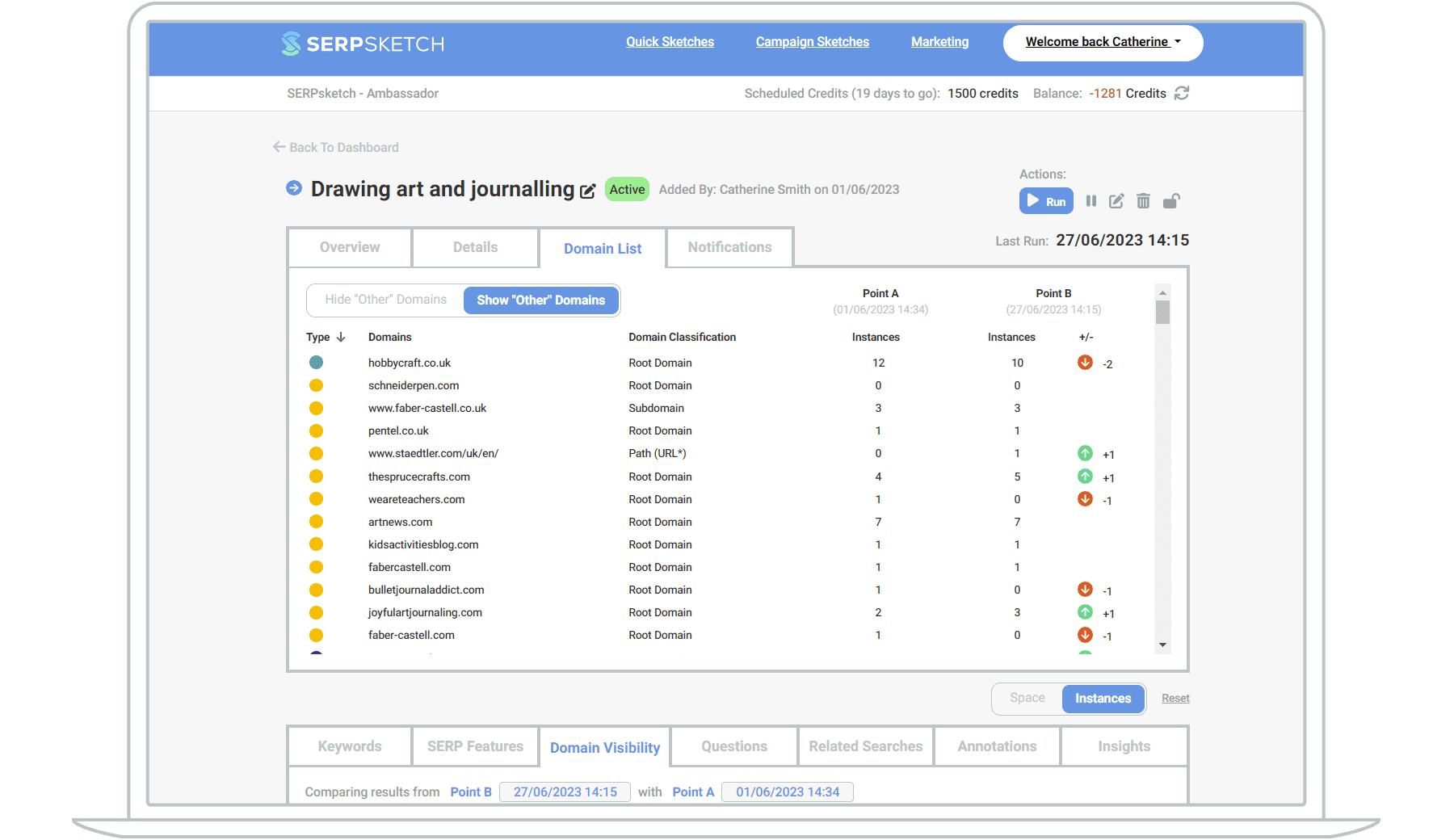Delete the campaign with trash icon

(1143, 201)
